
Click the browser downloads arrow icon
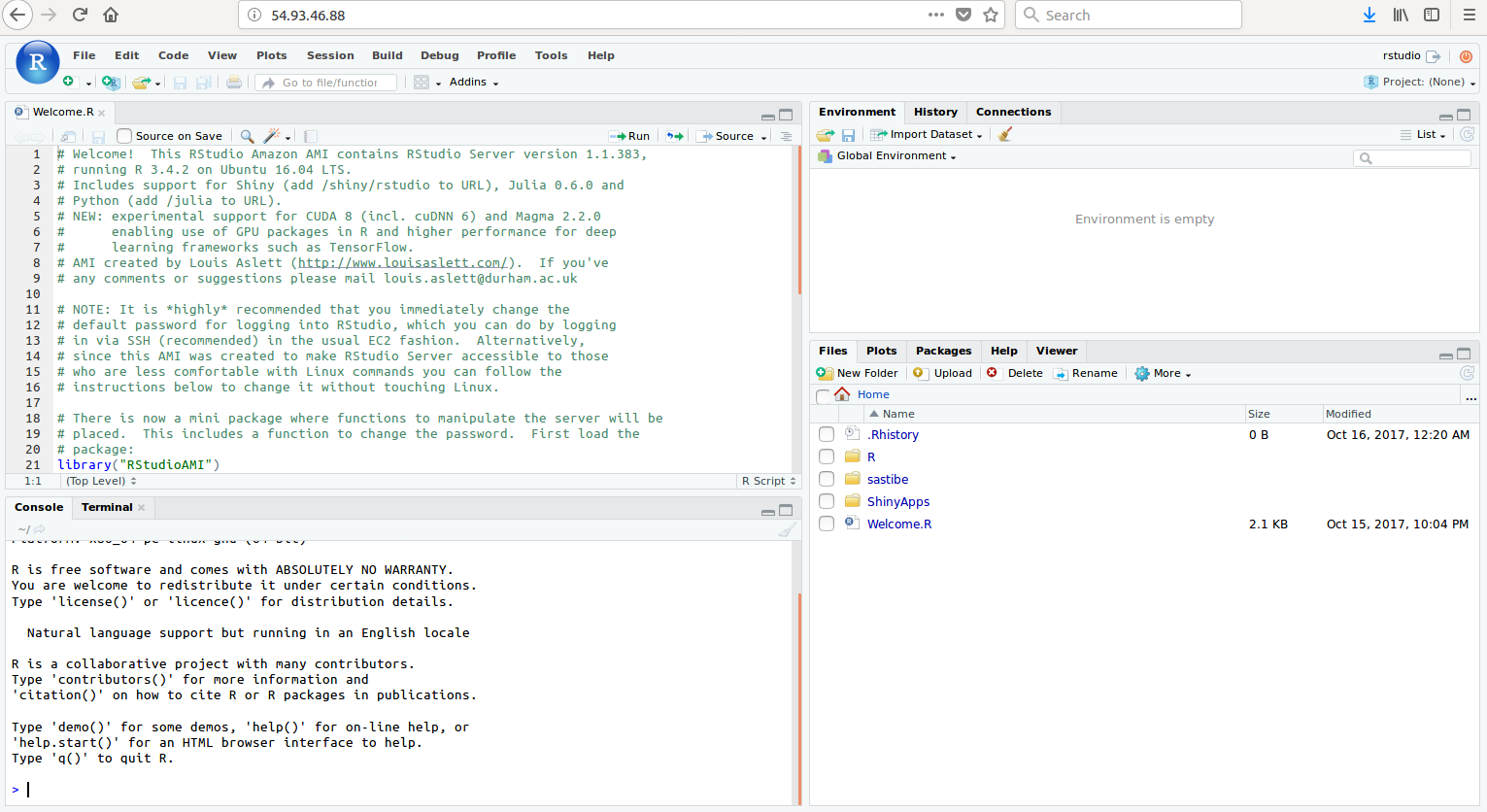[1369, 15]
